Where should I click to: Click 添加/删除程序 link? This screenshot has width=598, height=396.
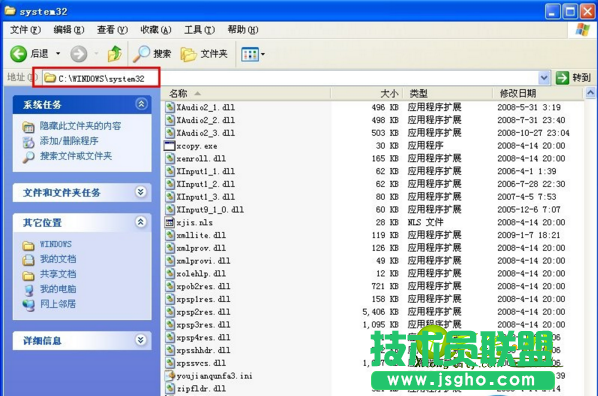(69, 141)
